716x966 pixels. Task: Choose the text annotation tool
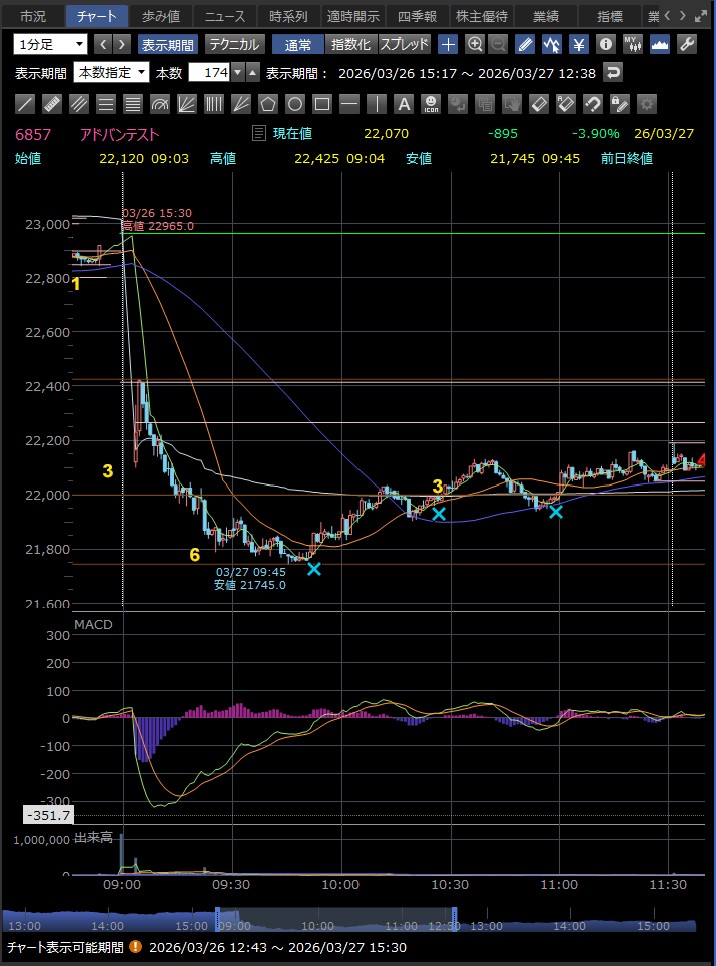click(403, 104)
